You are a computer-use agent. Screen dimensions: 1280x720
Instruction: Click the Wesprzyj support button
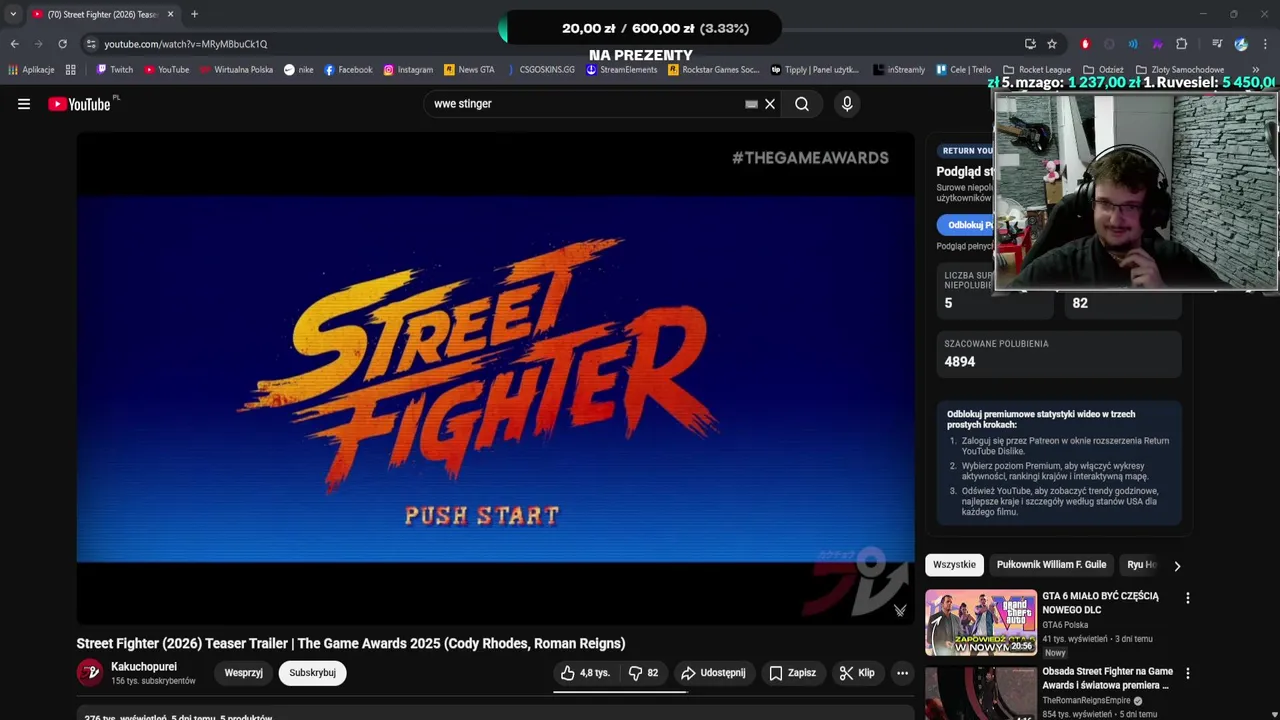coord(243,673)
